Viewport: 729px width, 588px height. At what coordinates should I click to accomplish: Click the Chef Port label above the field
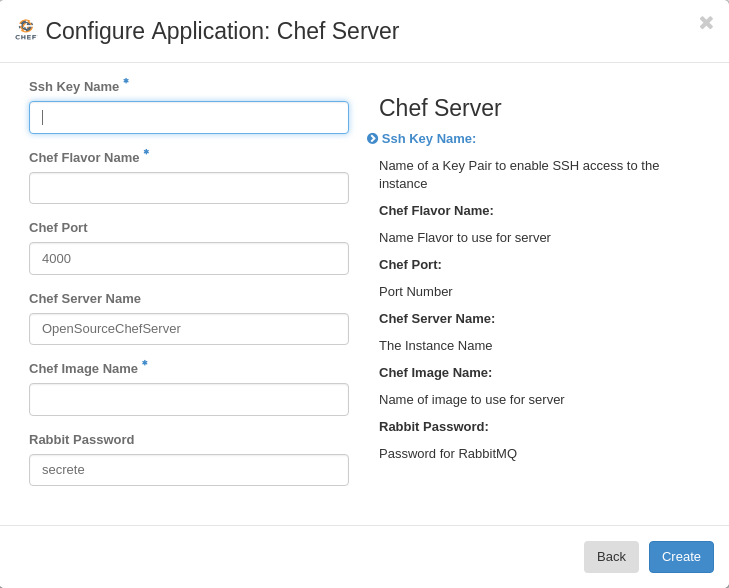tap(58, 228)
